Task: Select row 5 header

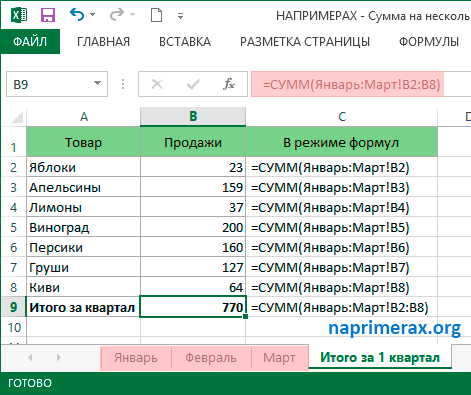Action: tap(14, 227)
